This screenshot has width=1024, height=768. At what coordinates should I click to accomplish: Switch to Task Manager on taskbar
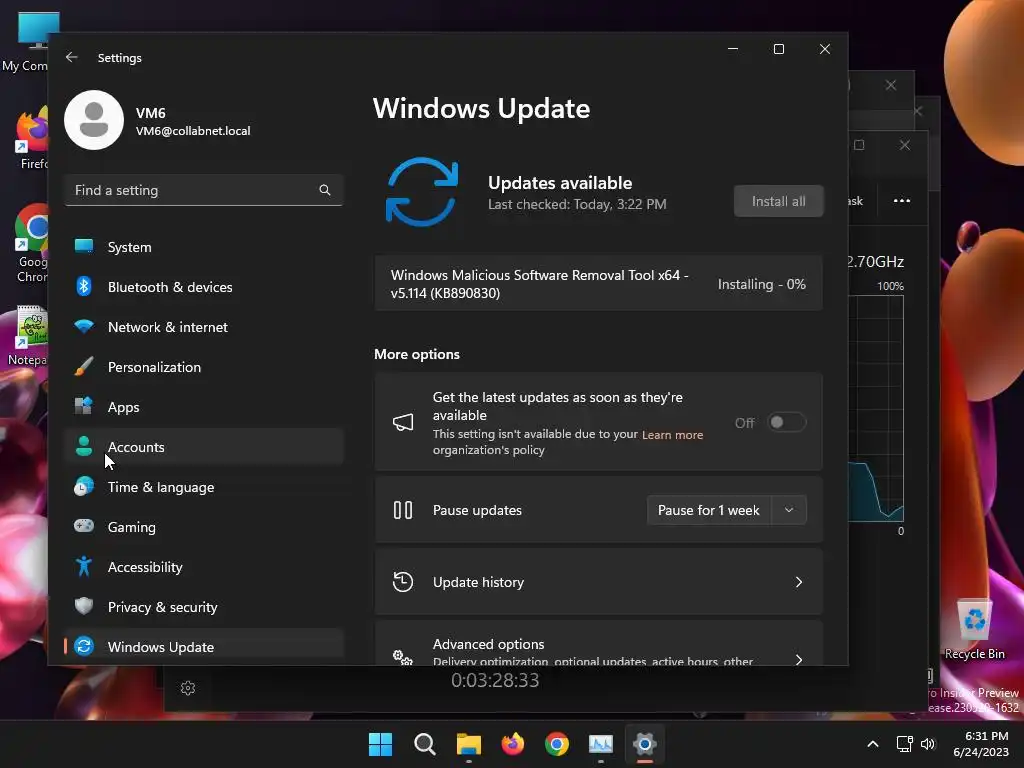point(601,744)
